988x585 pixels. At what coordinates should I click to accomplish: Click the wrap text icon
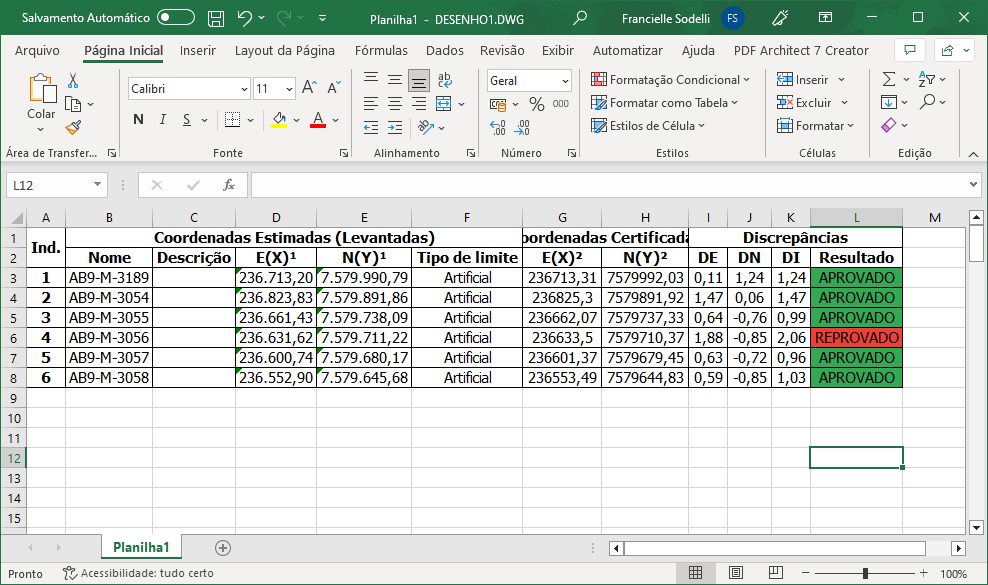[445, 79]
